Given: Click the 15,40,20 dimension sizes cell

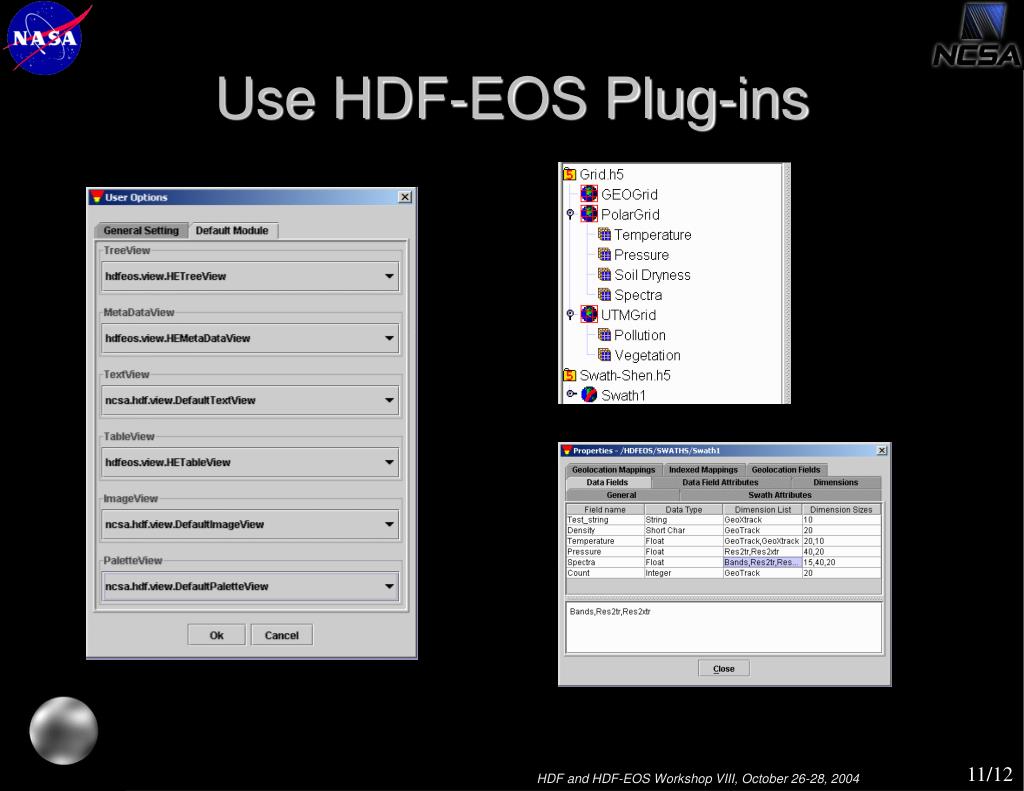Looking at the screenshot, I should pos(842,562).
